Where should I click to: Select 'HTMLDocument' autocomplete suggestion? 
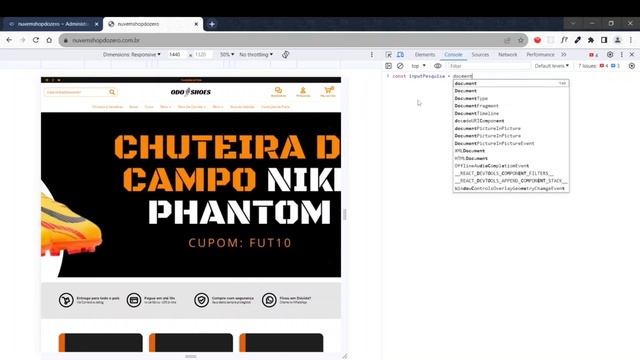point(511,158)
